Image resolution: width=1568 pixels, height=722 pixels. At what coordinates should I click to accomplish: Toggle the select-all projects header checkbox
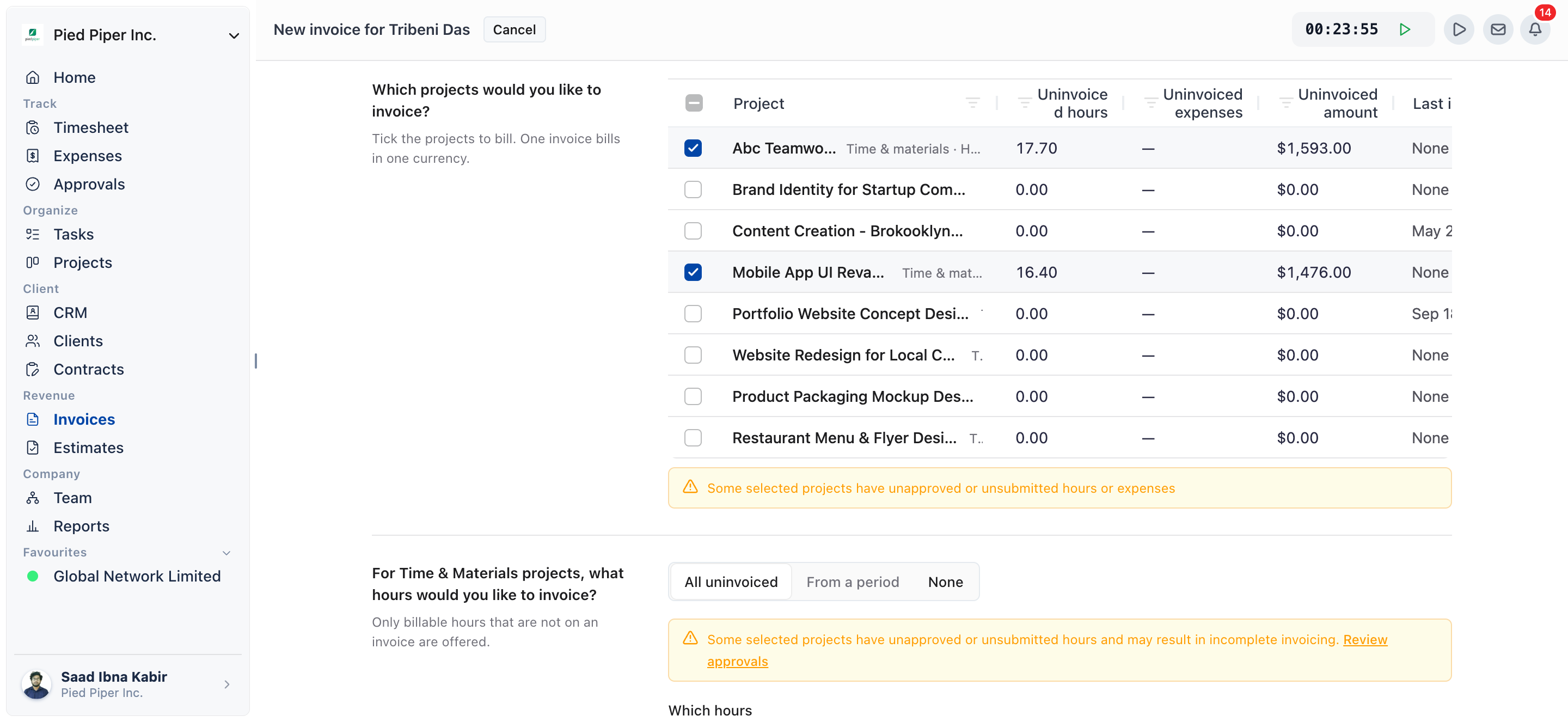tap(694, 103)
